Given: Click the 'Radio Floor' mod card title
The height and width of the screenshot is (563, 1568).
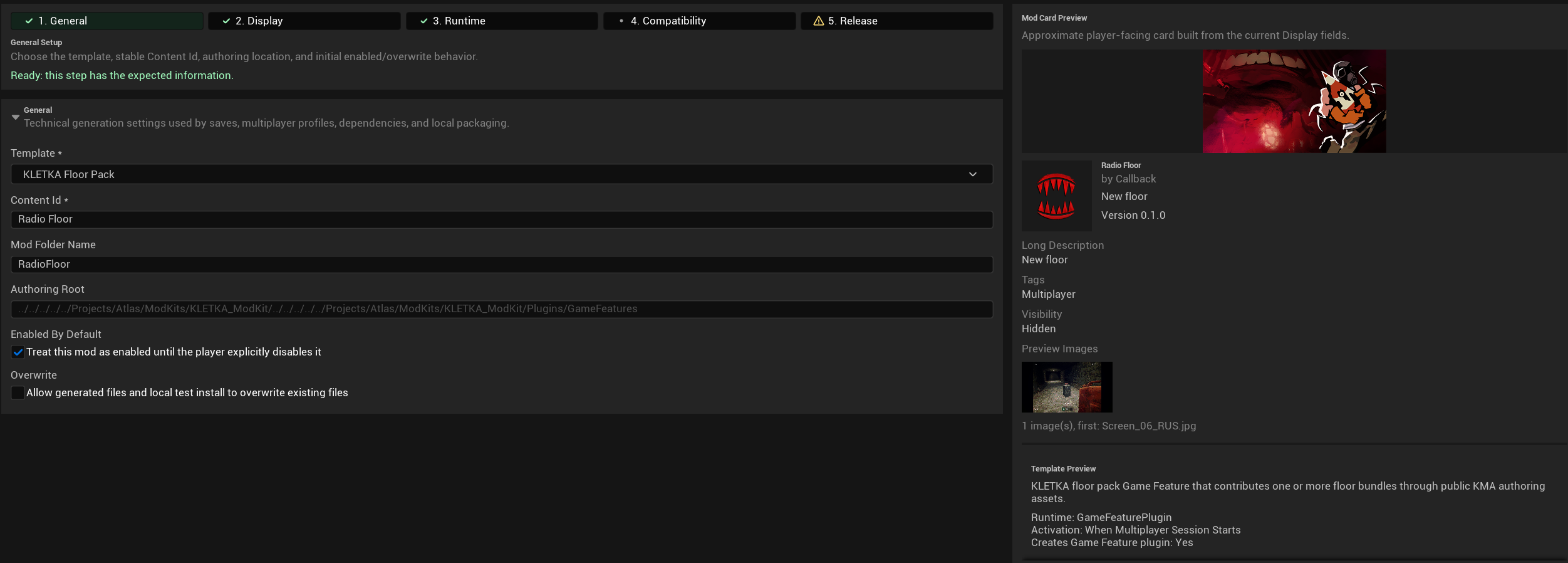Looking at the screenshot, I should (x=1121, y=166).
